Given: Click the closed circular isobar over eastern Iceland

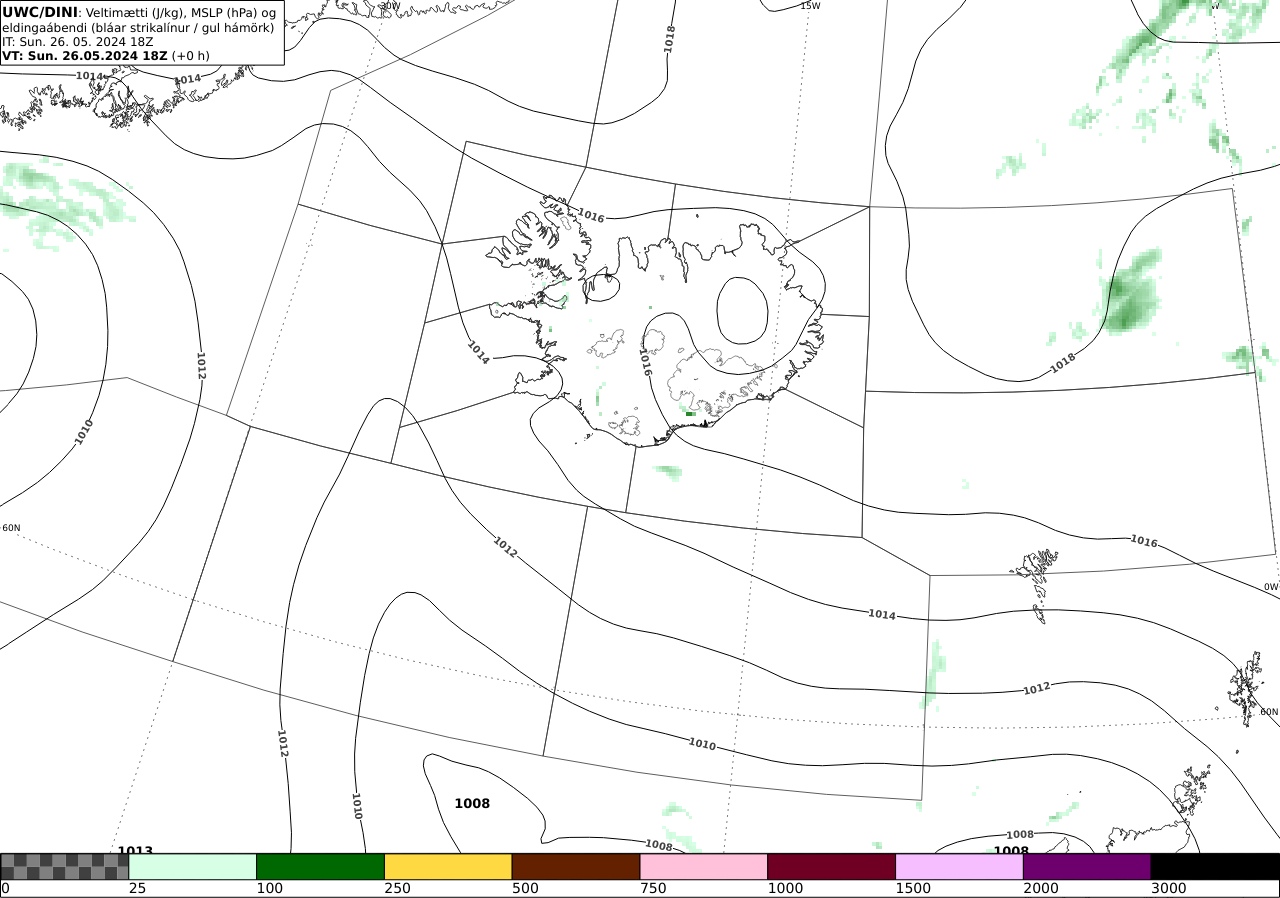Looking at the screenshot, I should 743,310.
